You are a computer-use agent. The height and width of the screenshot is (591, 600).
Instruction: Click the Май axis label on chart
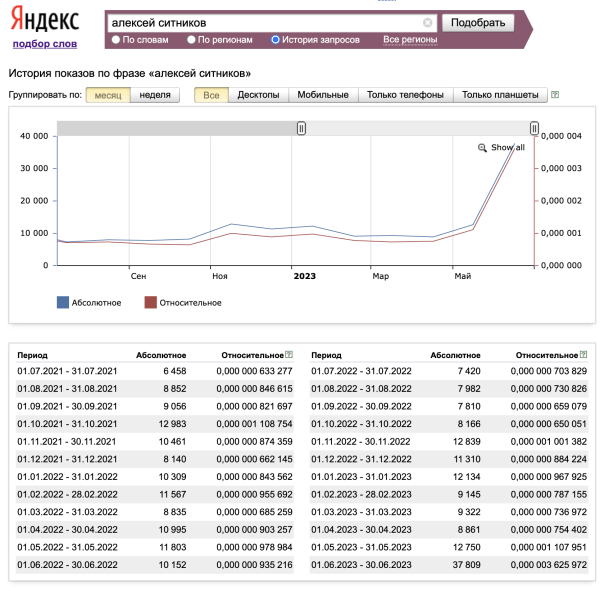pos(463,276)
